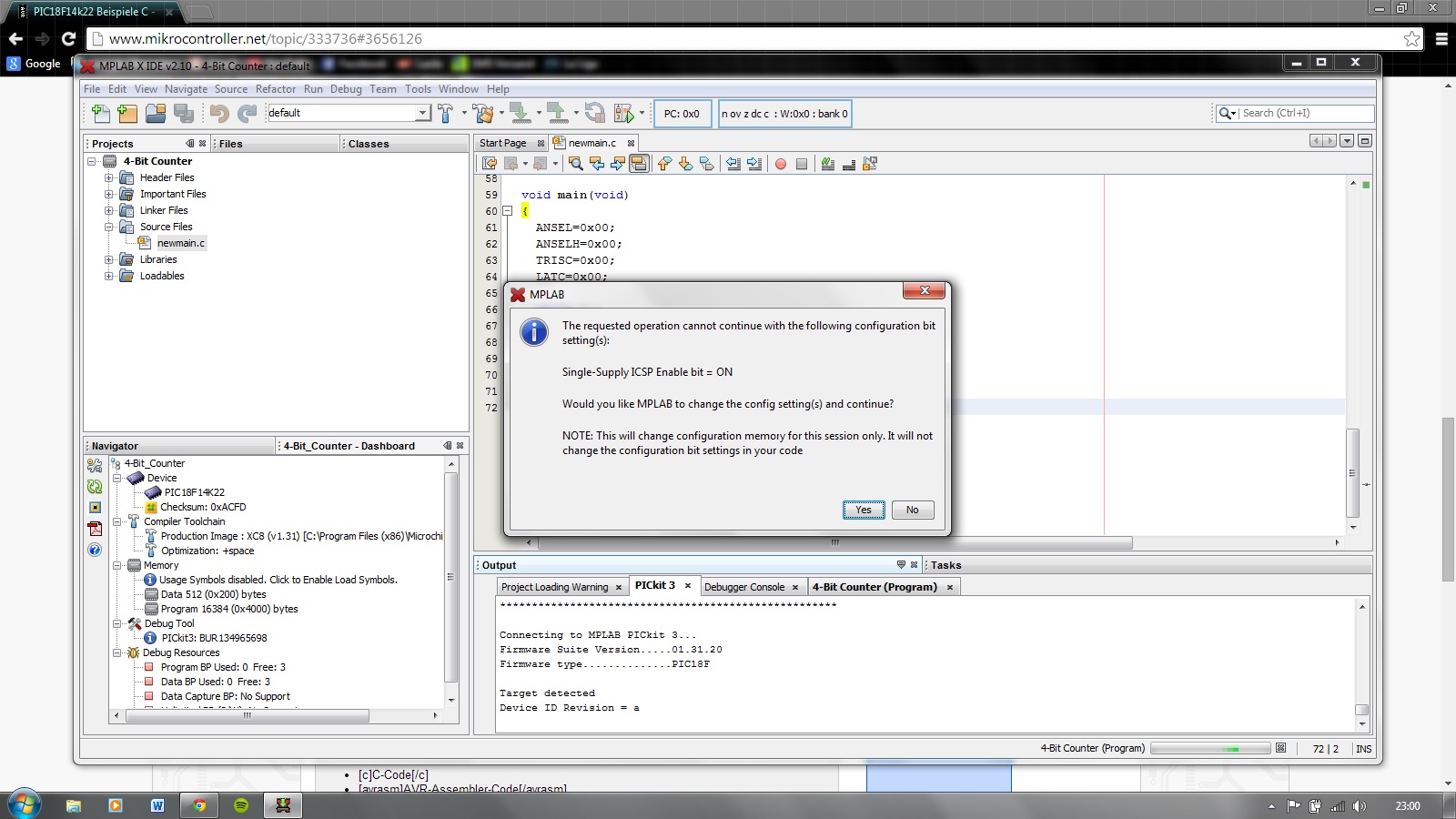Click the Redo toolbar icon

pyautogui.click(x=247, y=113)
